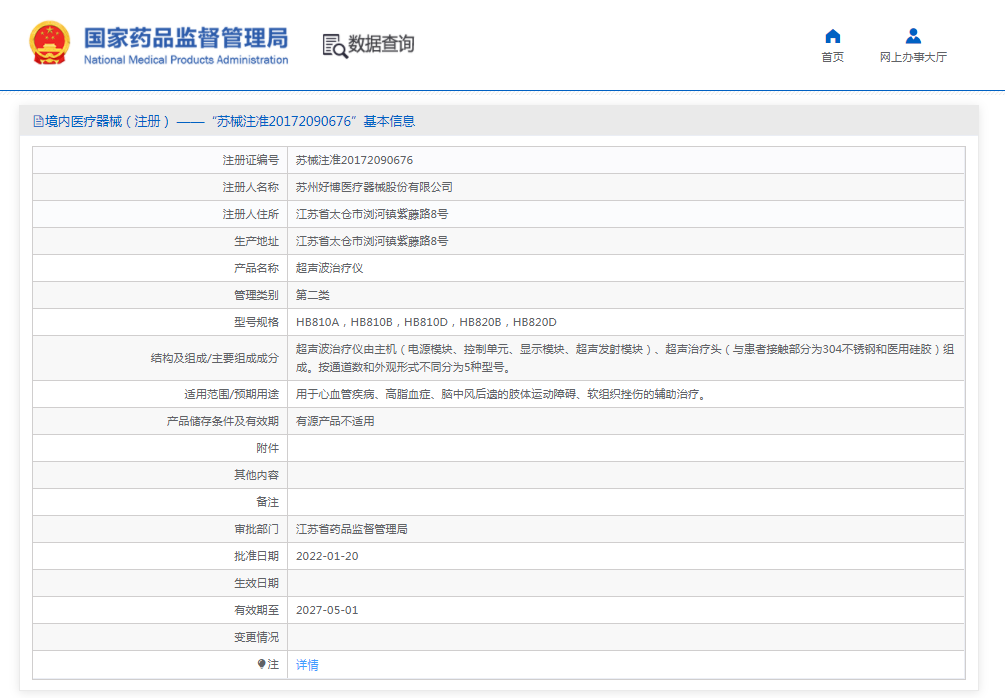Click the 数据查询 search document icon

[335, 46]
